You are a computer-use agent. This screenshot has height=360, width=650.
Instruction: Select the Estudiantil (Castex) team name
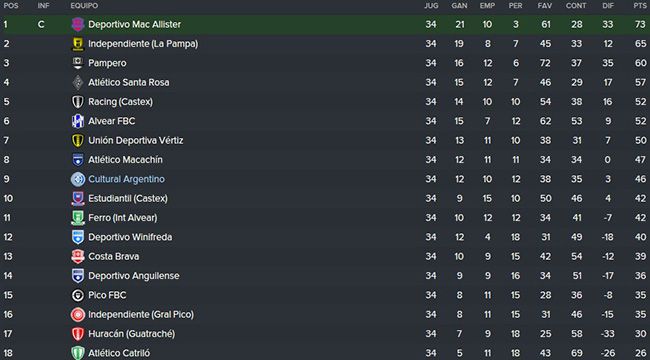(128, 198)
